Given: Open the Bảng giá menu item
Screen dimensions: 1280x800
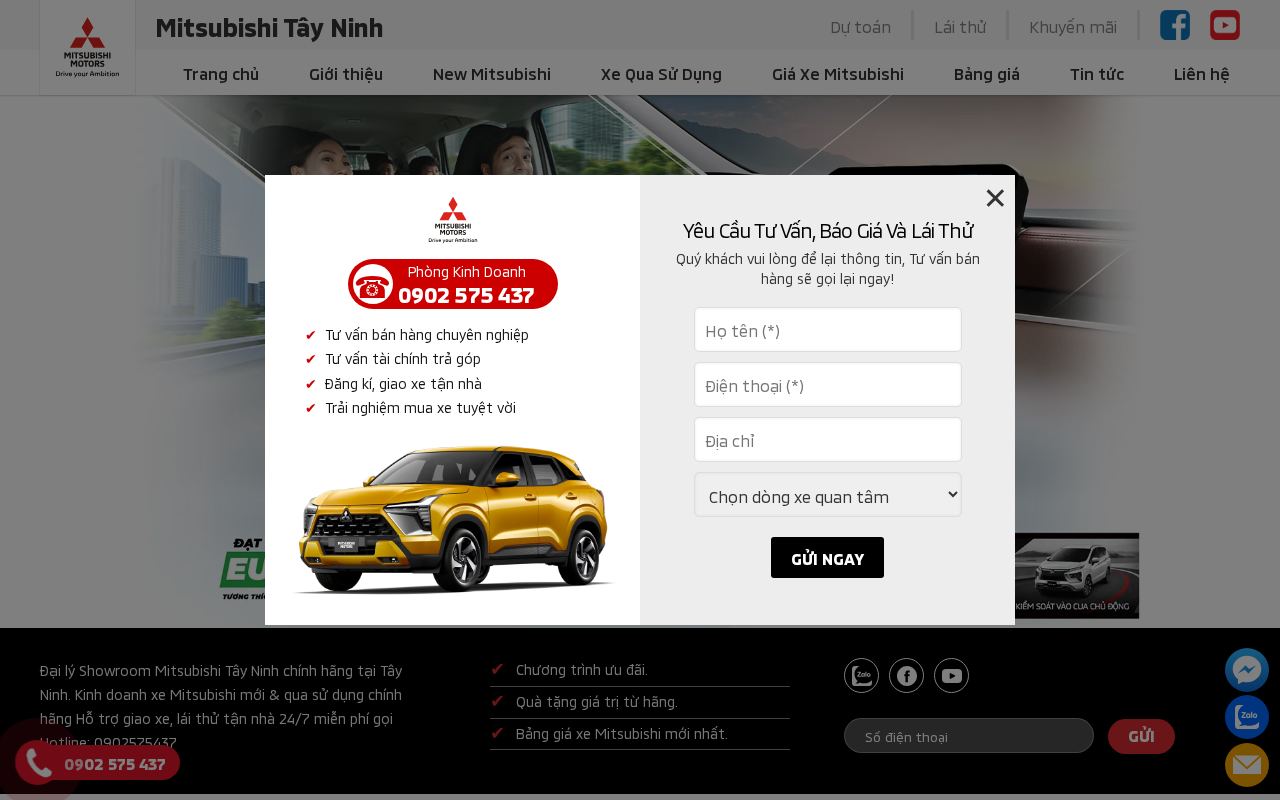Looking at the screenshot, I should pyautogui.click(x=987, y=74).
